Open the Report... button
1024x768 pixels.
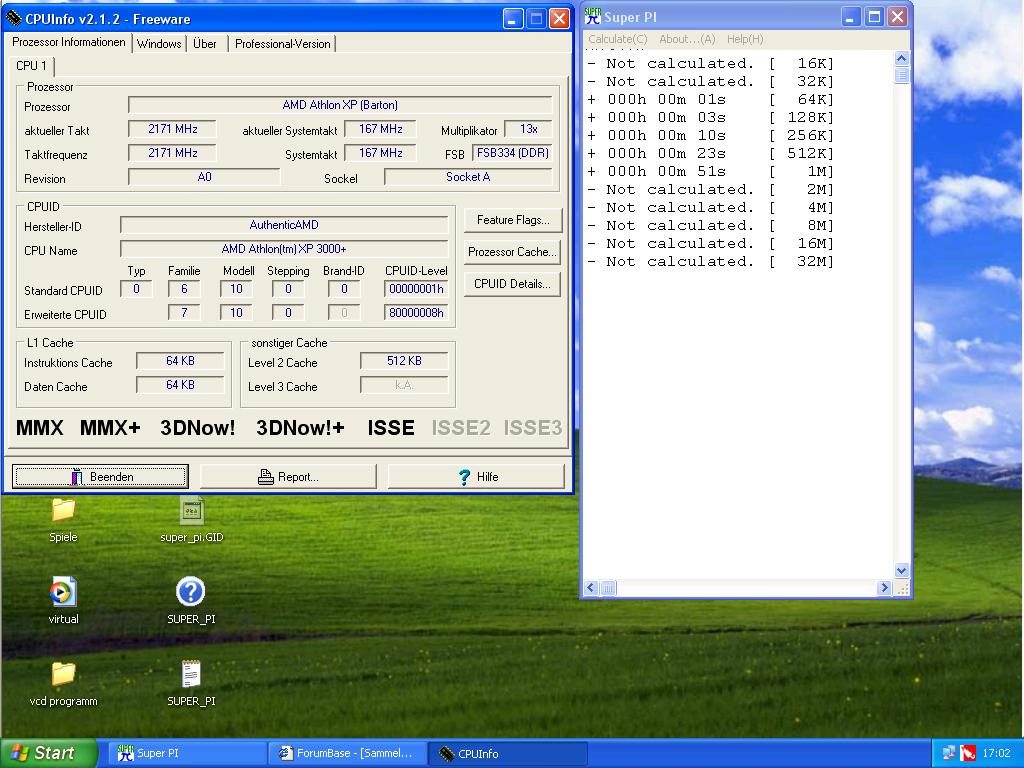click(x=288, y=477)
